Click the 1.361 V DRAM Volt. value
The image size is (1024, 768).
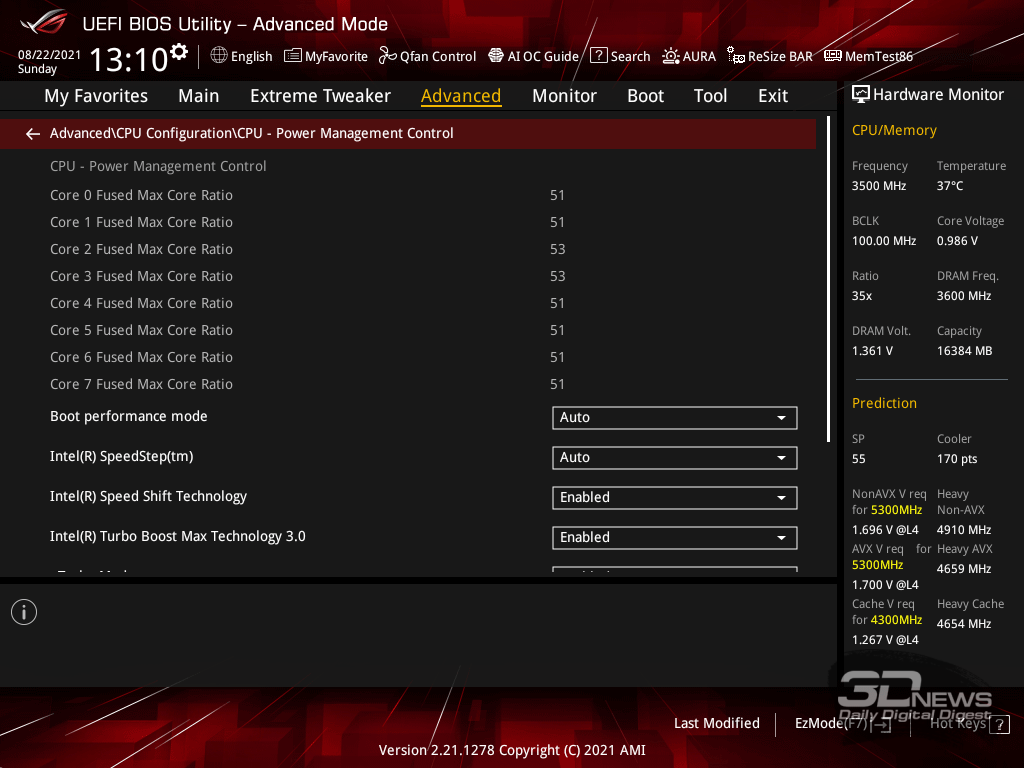(872, 351)
